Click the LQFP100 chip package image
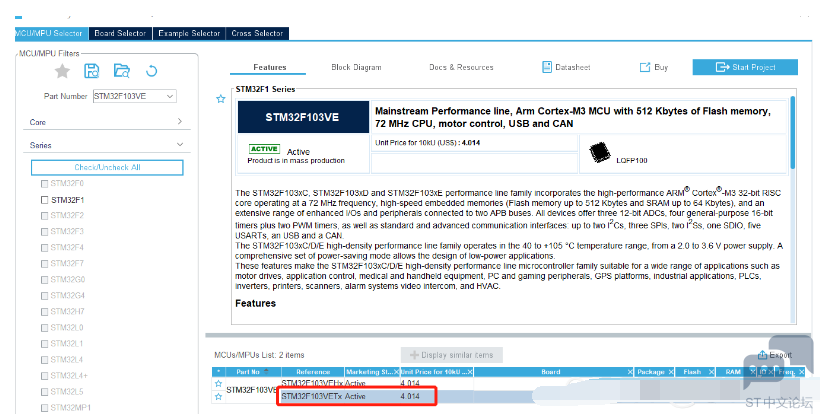This screenshot has height=418, width=822. point(600,153)
